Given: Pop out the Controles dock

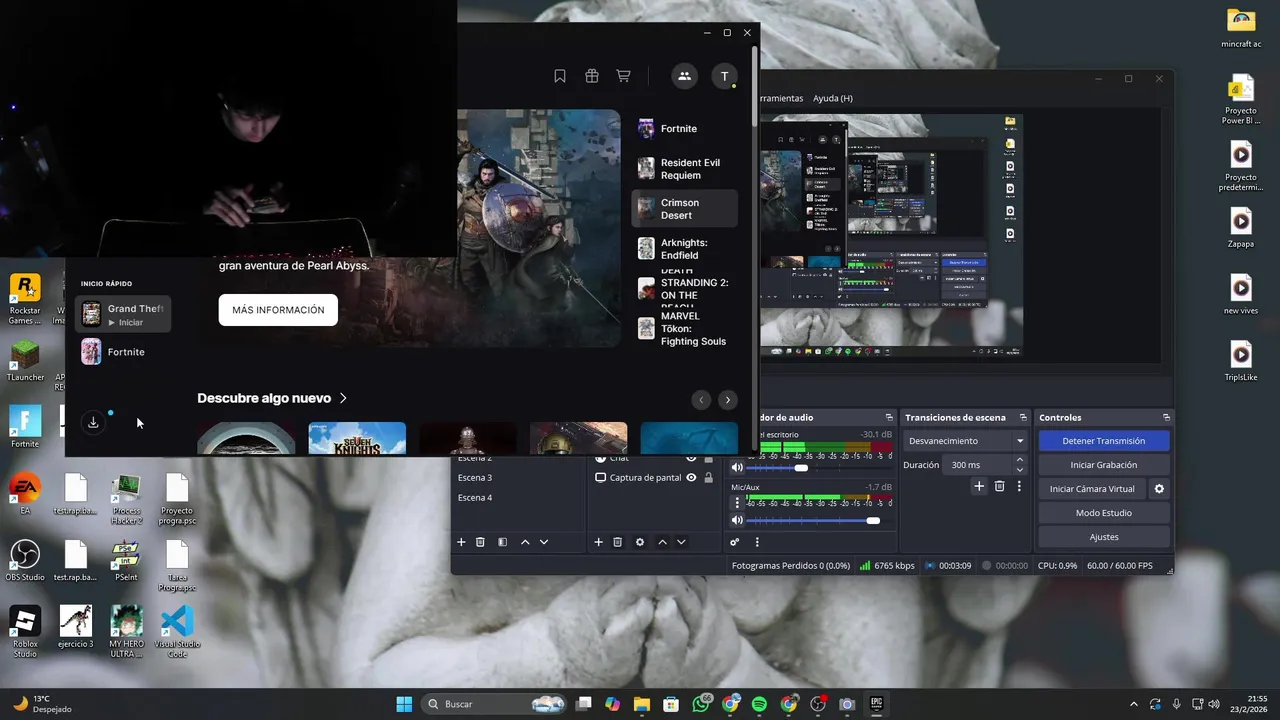Looking at the screenshot, I should 1166,418.
